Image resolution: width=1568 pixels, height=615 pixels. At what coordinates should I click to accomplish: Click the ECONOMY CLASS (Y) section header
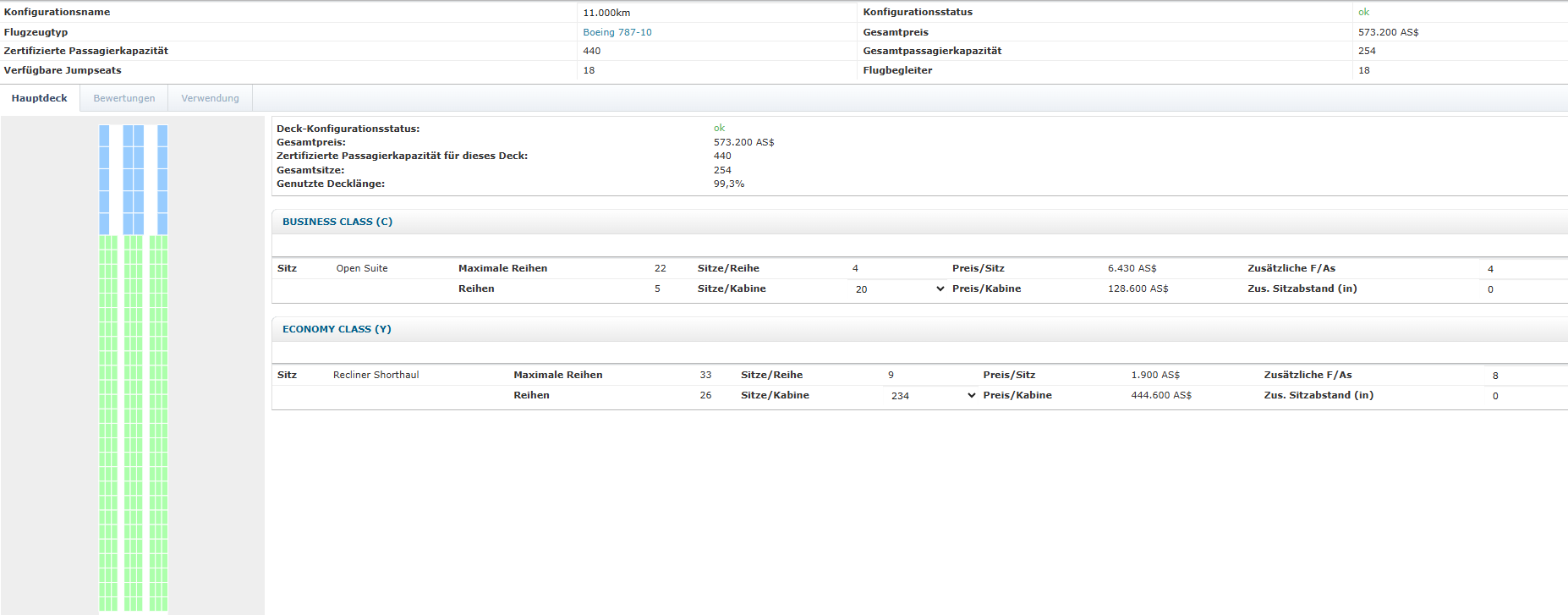pos(337,329)
